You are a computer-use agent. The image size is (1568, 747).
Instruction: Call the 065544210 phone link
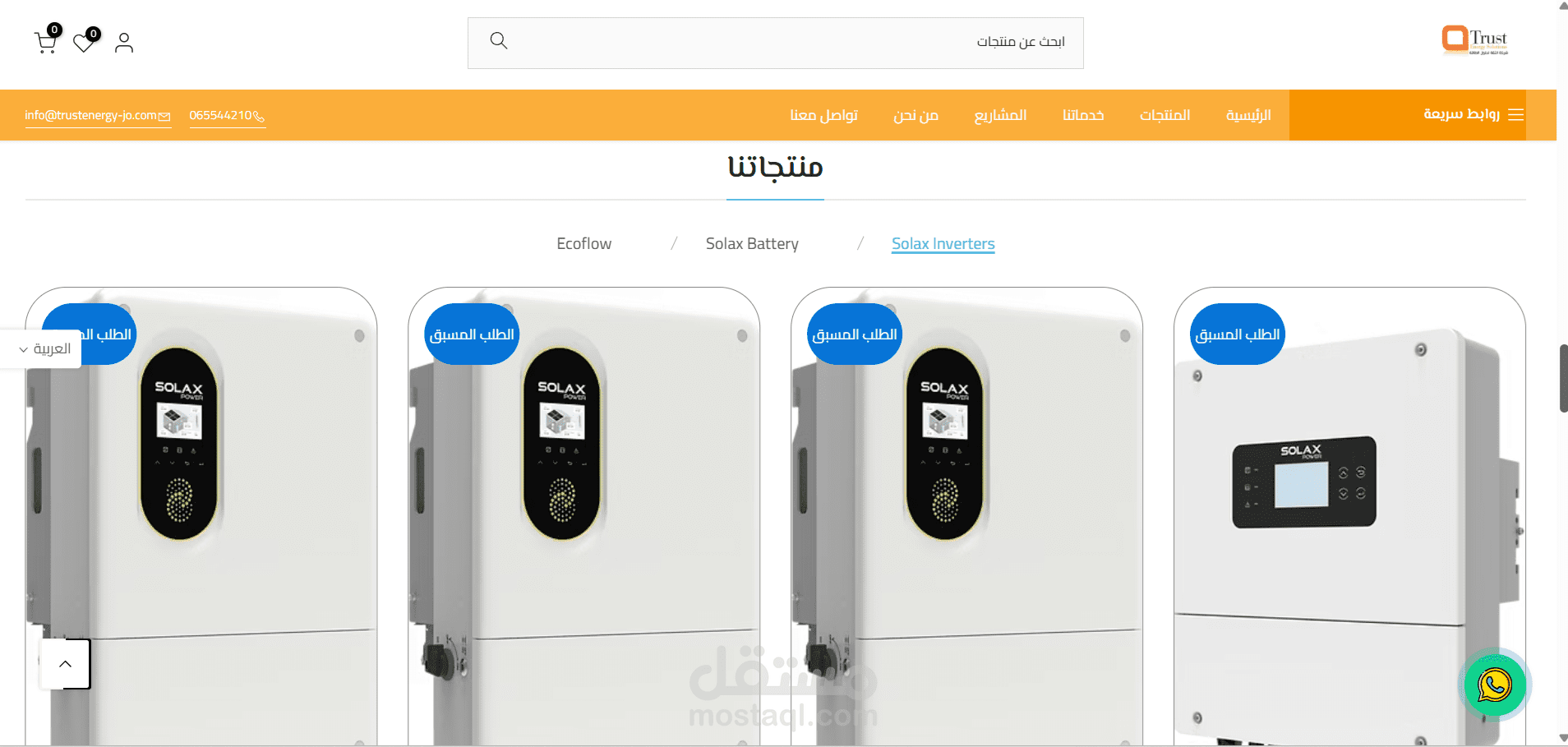click(x=227, y=116)
